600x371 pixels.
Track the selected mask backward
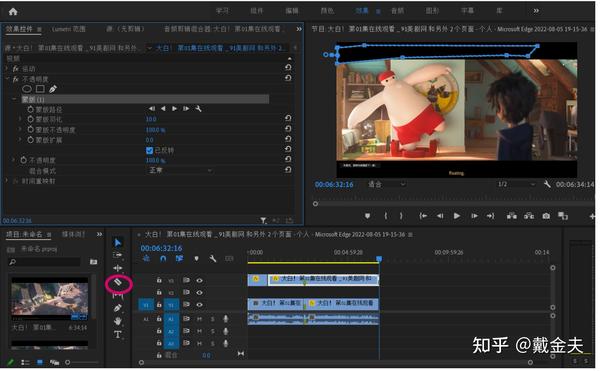point(163,109)
